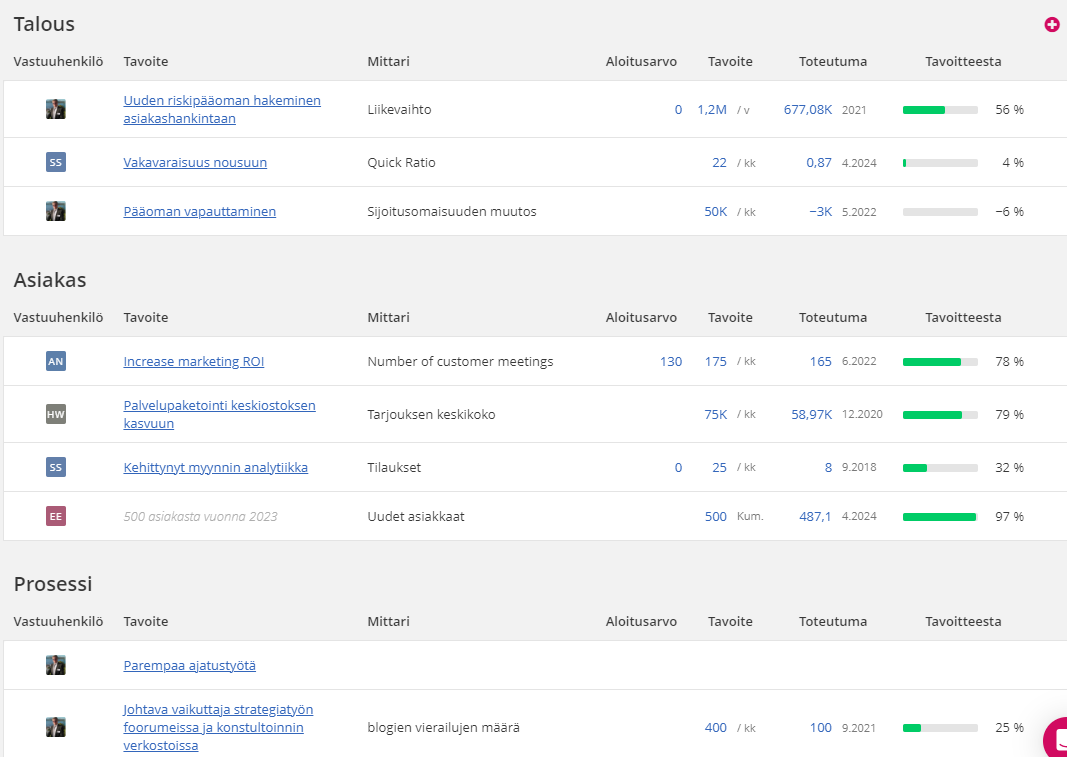
Task: Click SS avatar in Kehittynyt myynnin analytiikka row
Action: coord(56,467)
